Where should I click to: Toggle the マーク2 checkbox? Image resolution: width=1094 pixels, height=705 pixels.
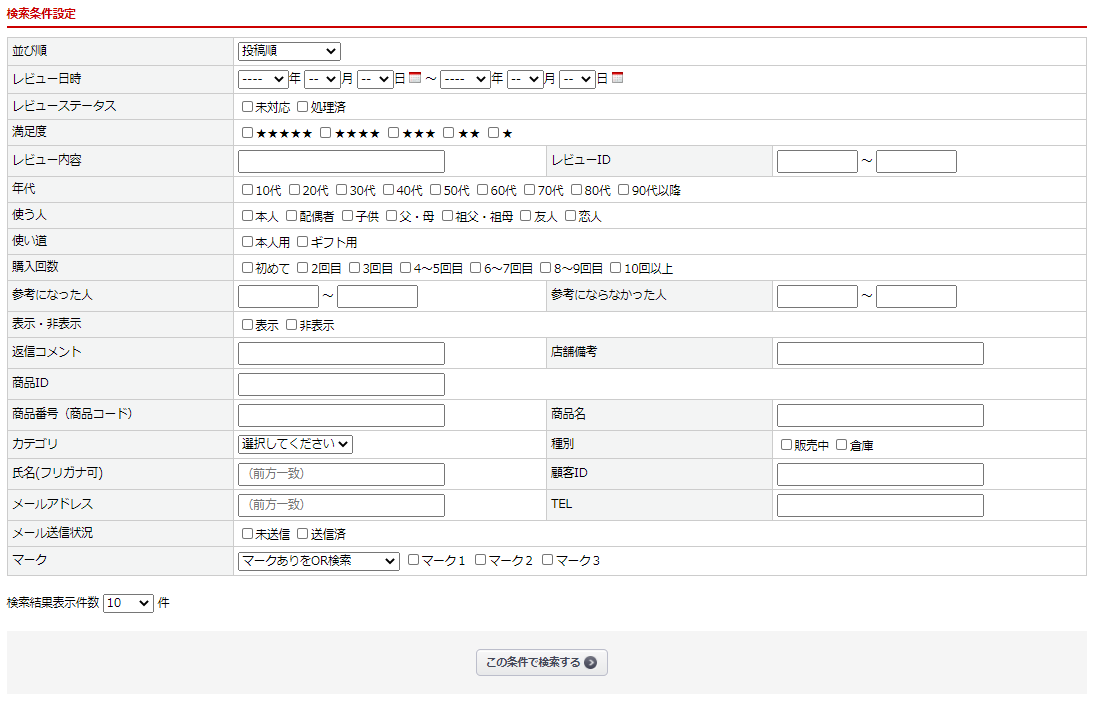tap(481, 560)
